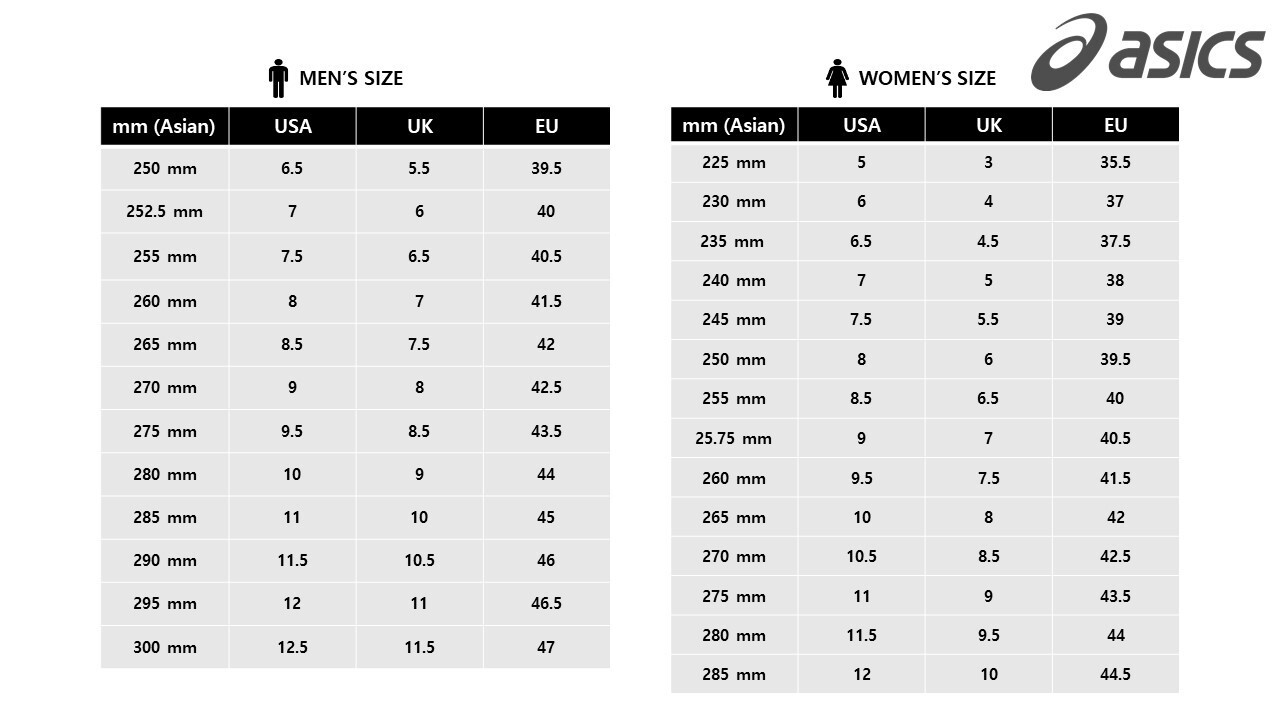Select the men's mm (Asian) column header
Screen dimensions: 1280x720
[164, 126]
